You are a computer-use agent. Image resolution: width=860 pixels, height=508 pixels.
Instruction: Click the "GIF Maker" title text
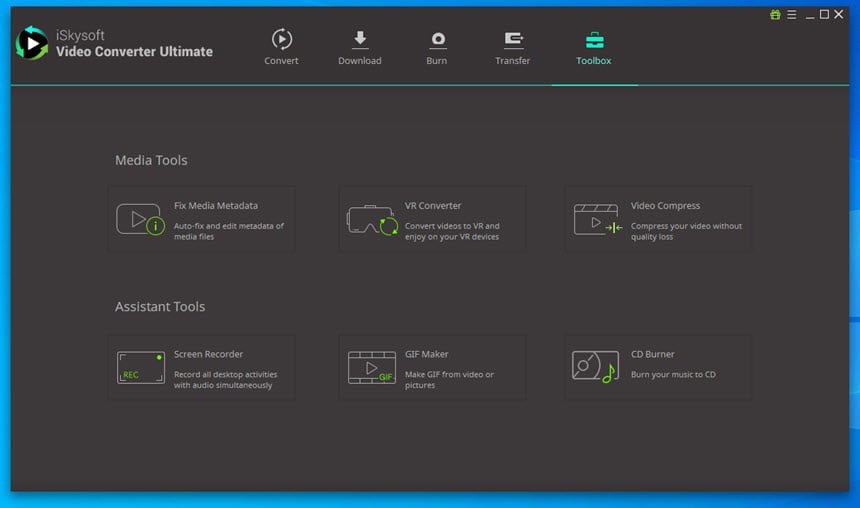(426, 354)
